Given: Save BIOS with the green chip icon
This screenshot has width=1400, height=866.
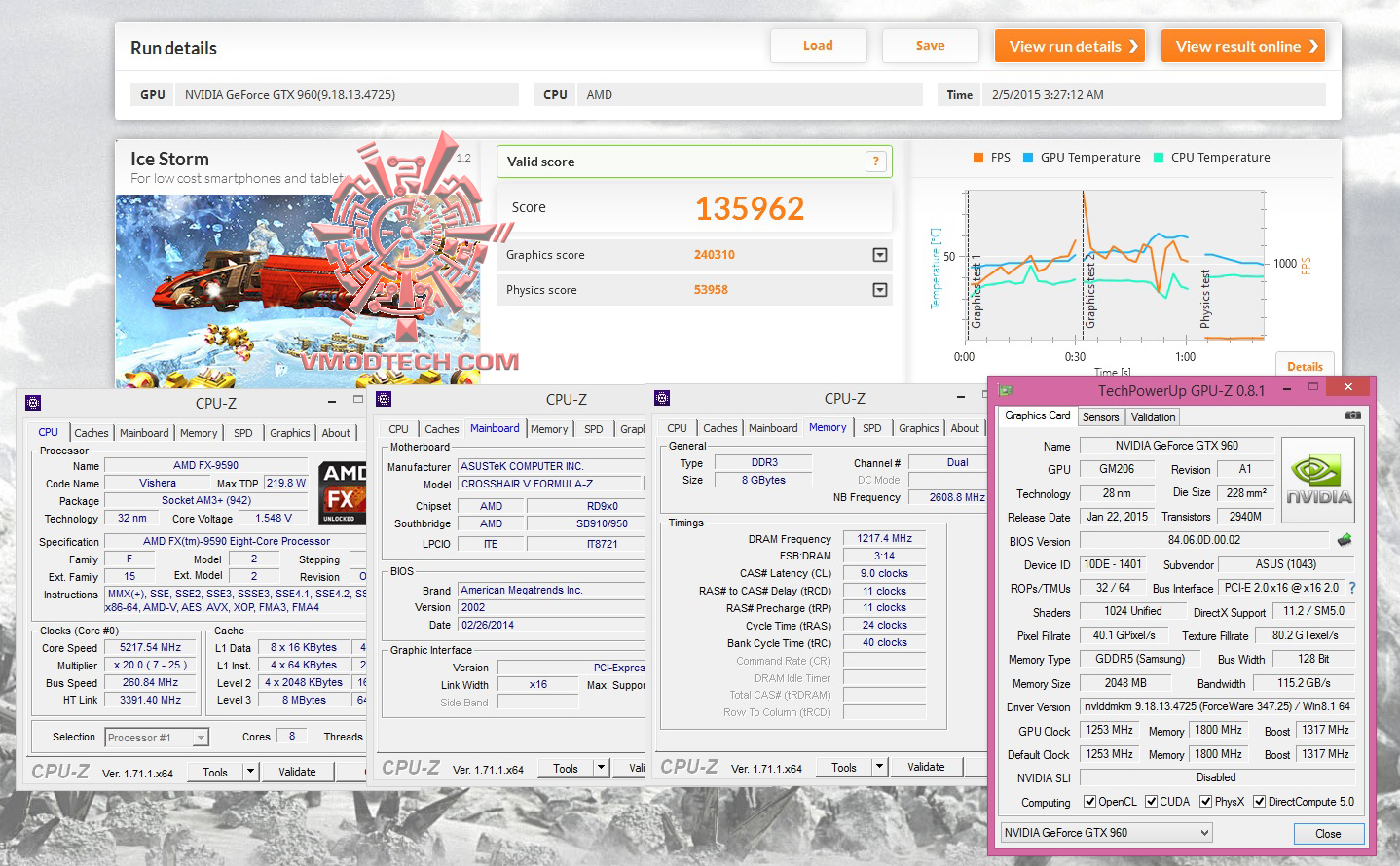Looking at the screenshot, I should click(1345, 540).
